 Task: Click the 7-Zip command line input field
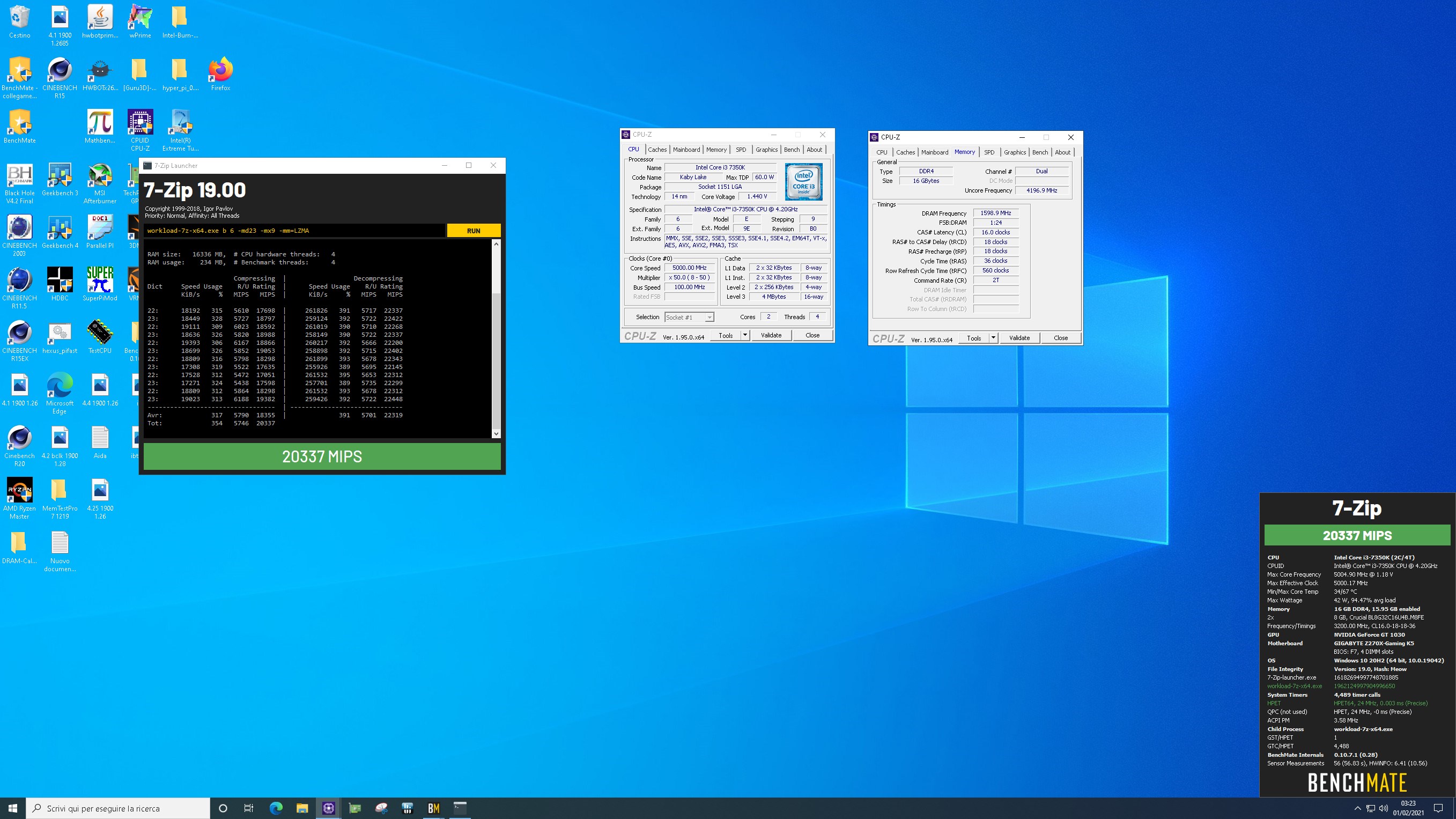(x=294, y=231)
